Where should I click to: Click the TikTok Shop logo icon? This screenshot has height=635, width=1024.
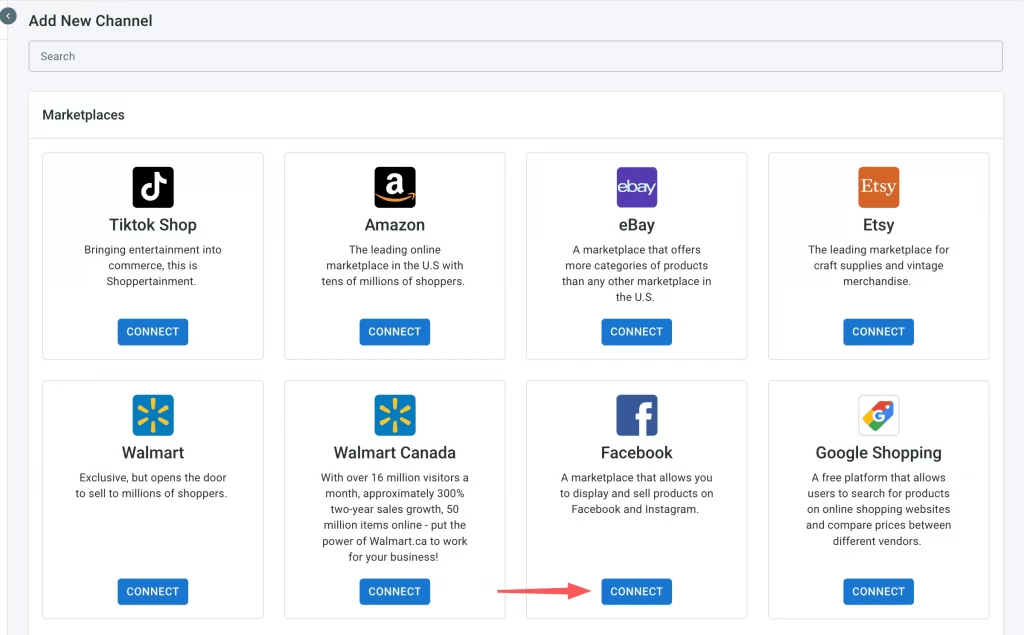click(x=152, y=187)
